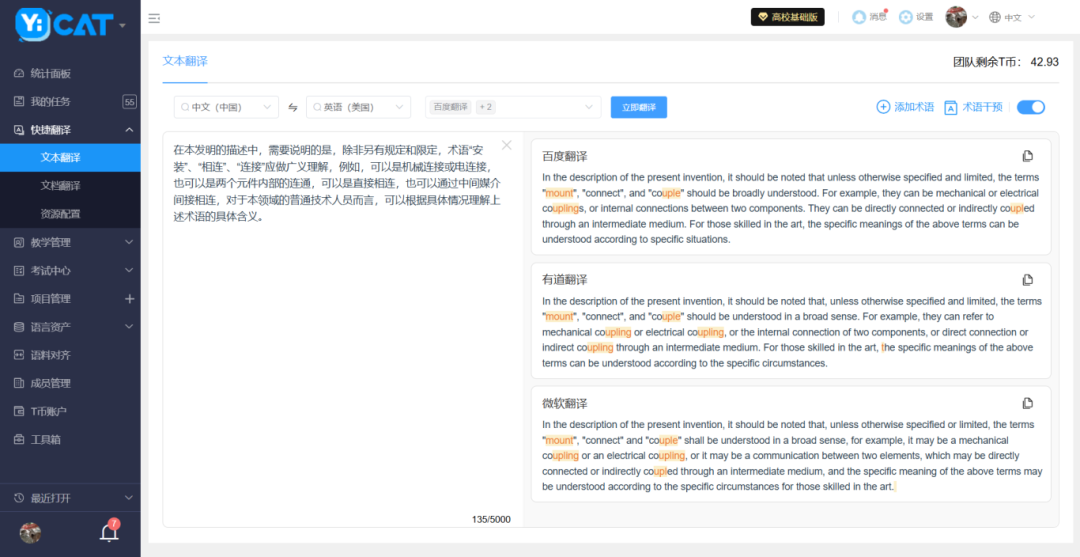Toggle the 术语干预 switch off

click(1030, 107)
